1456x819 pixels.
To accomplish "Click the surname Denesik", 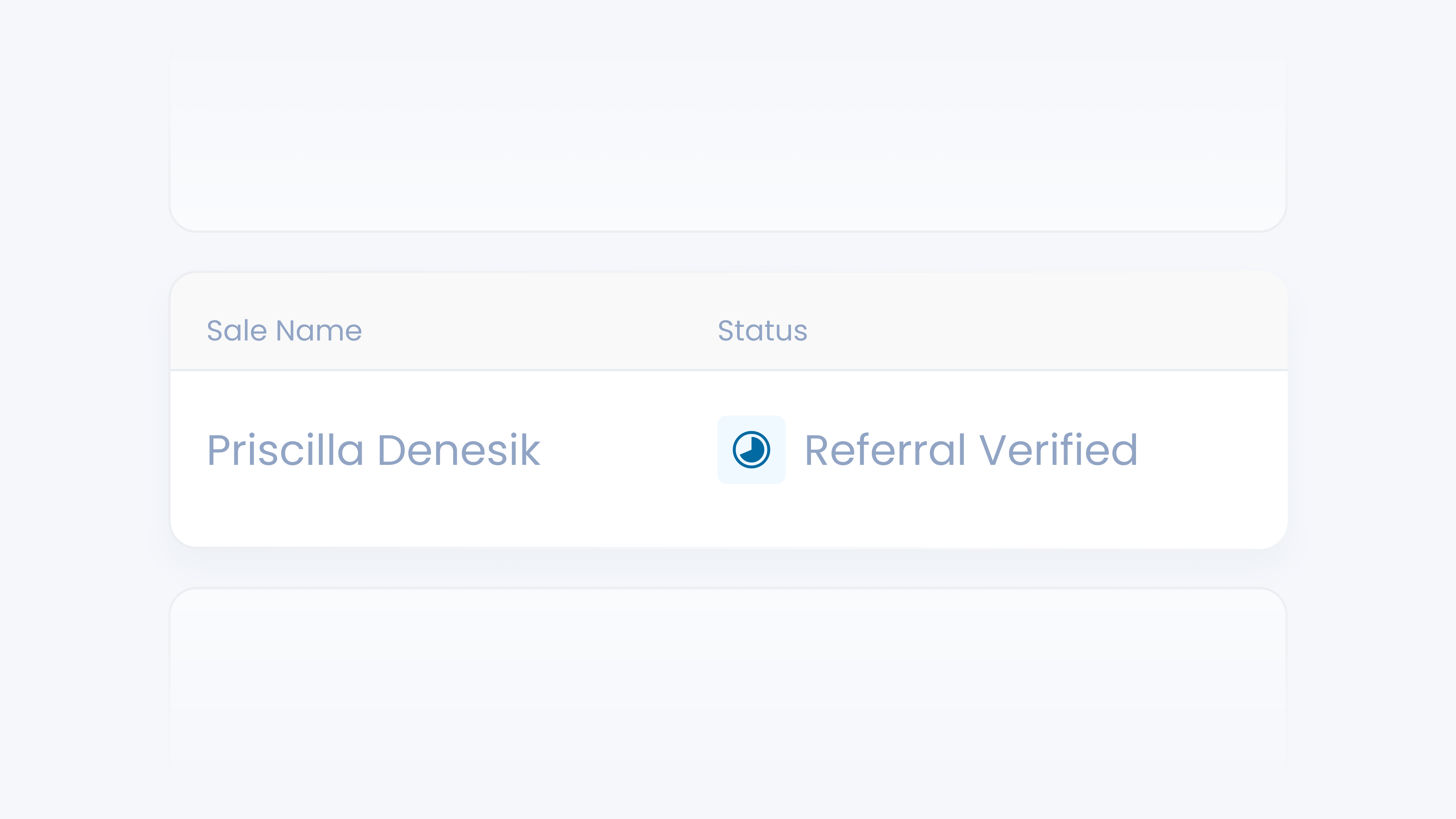I will [458, 450].
